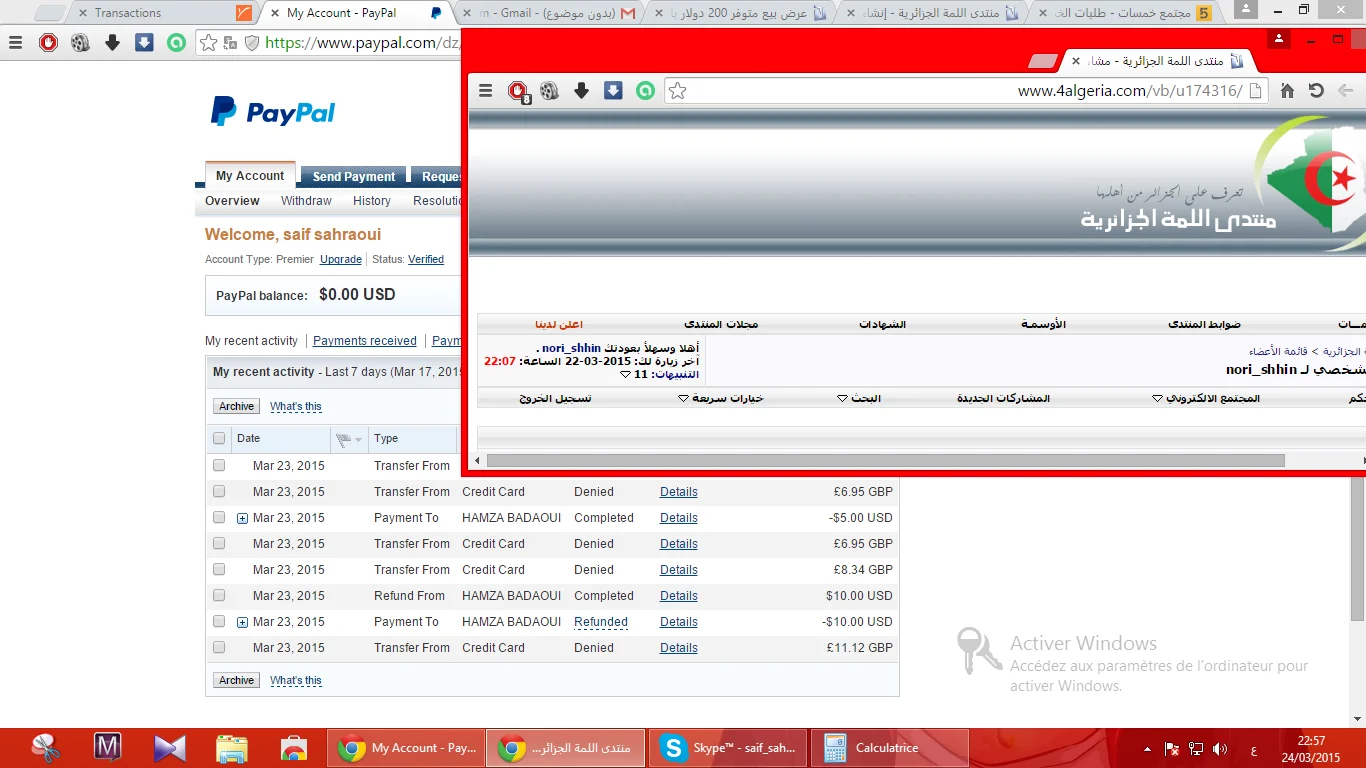Click the Adblock icon in the 4algeria window
1366x768 pixels.
(518, 91)
